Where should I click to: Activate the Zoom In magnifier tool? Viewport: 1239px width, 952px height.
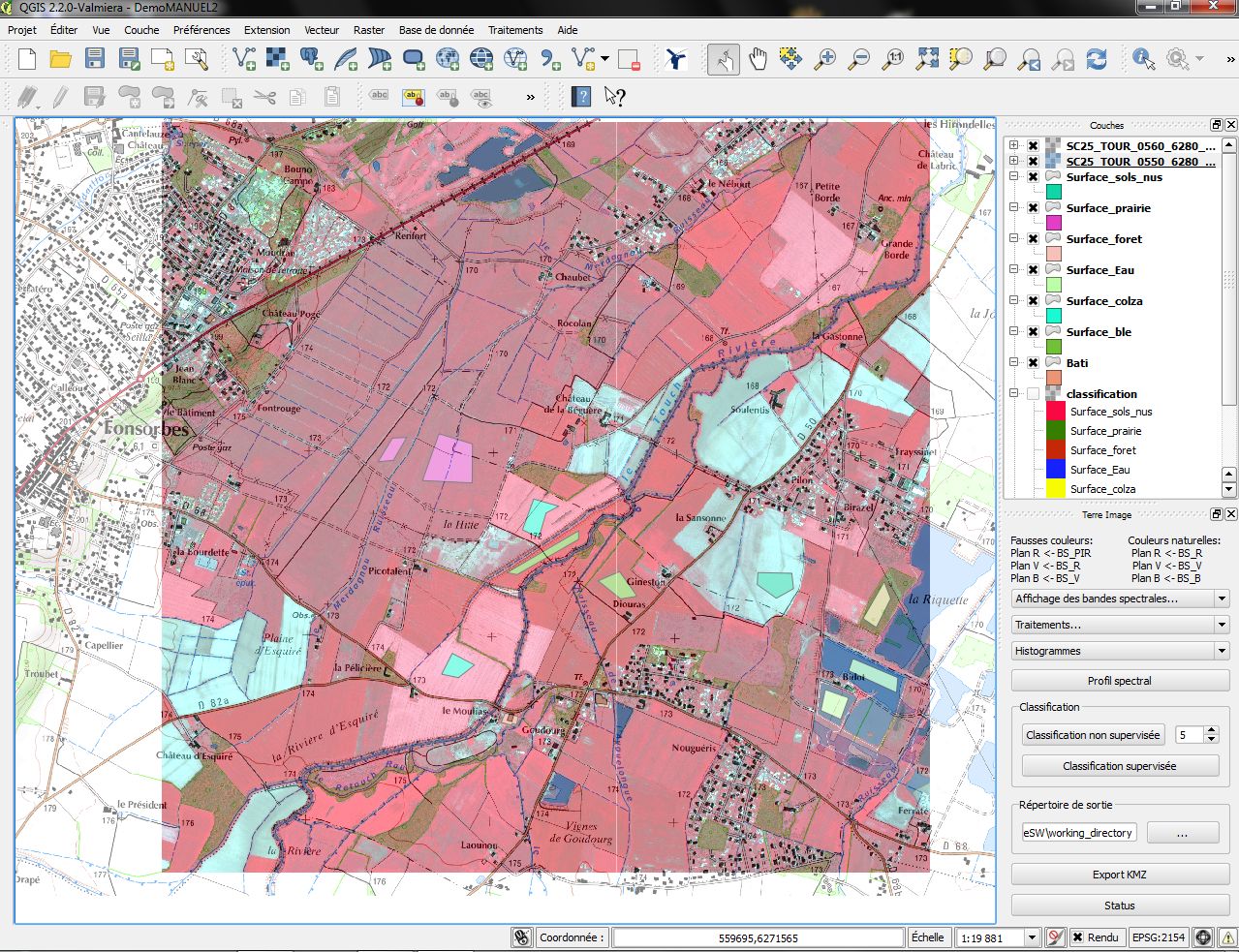click(x=824, y=59)
